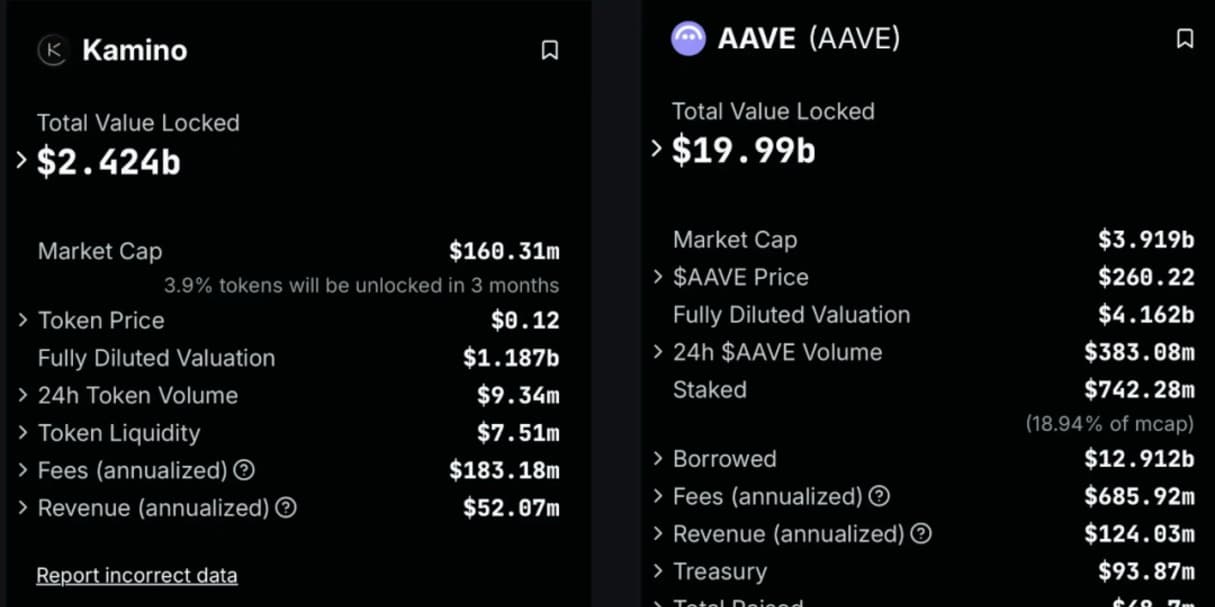Click the Report incorrect data link
Screen dimensions: 1215x607
(137, 576)
